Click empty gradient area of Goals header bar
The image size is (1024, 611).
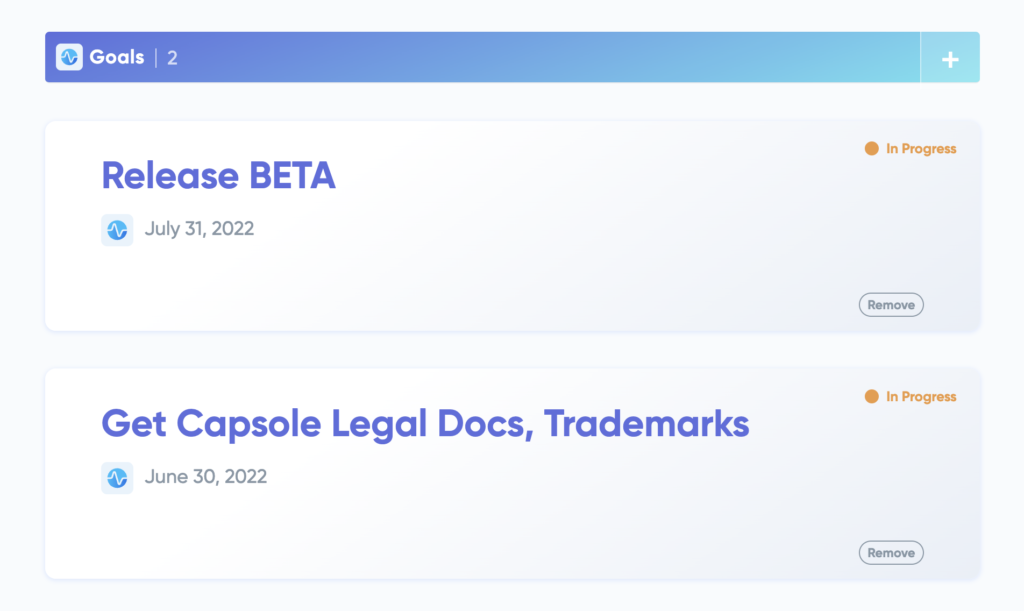[x=550, y=57]
